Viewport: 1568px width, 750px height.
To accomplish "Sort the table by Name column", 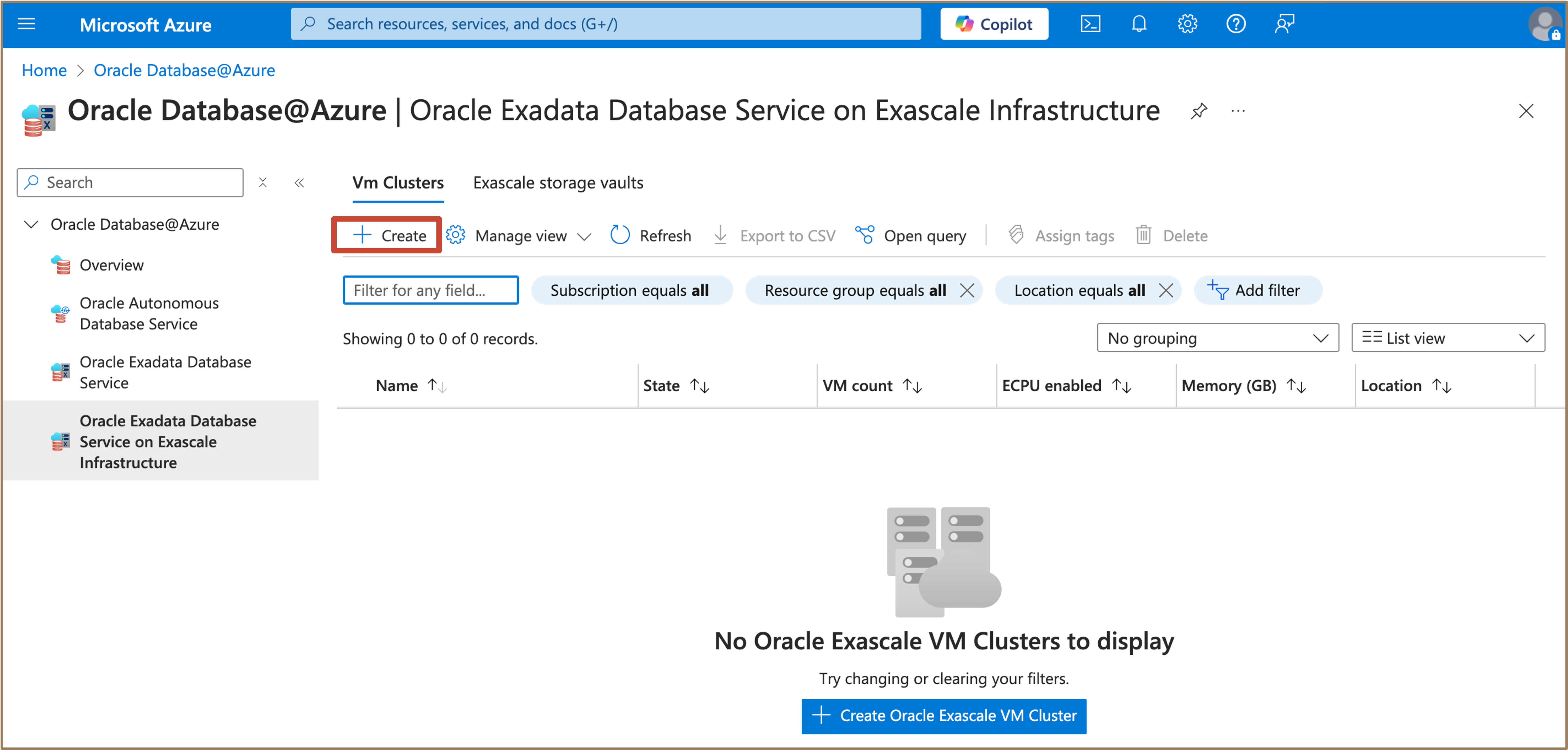I will [x=397, y=386].
